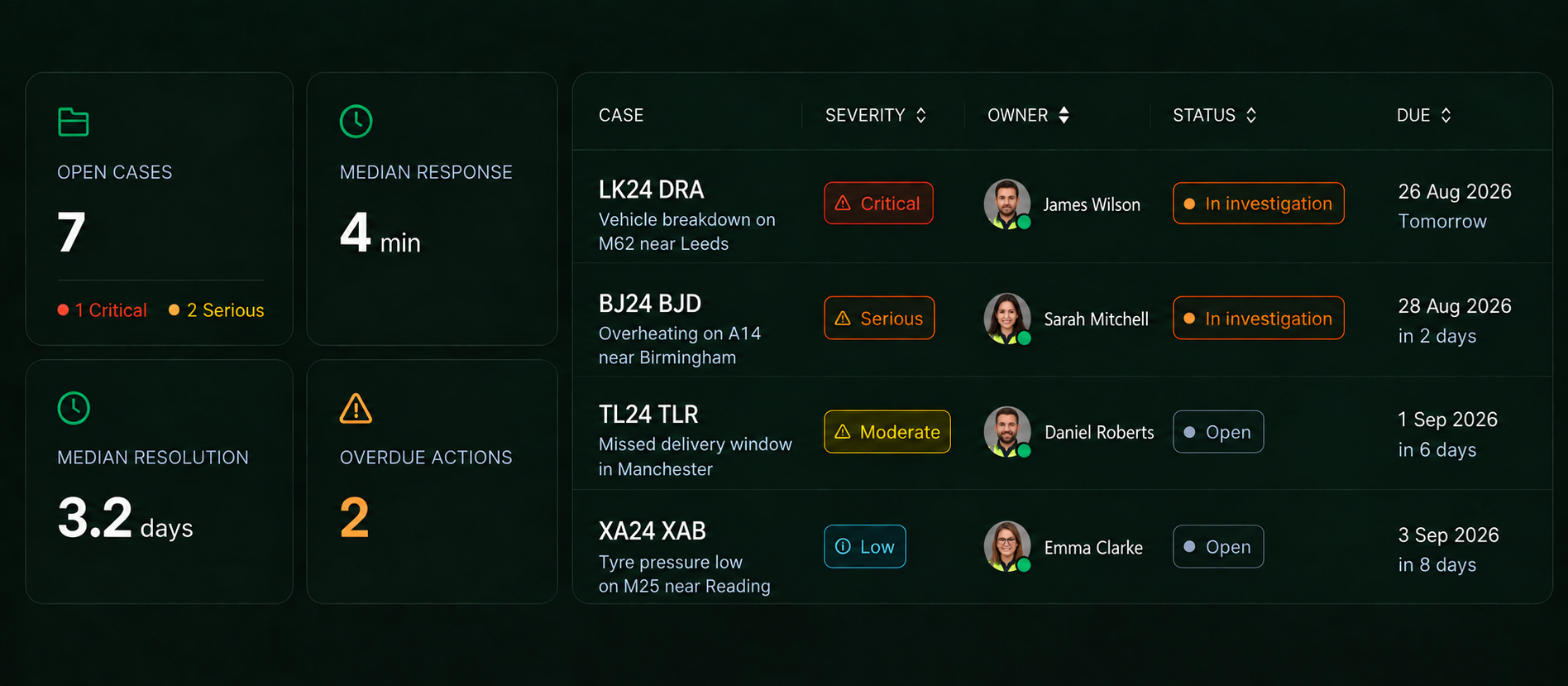Click due date 28 Aug 2026
This screenshot has height=686, width=1568.
pos(1455,306)
